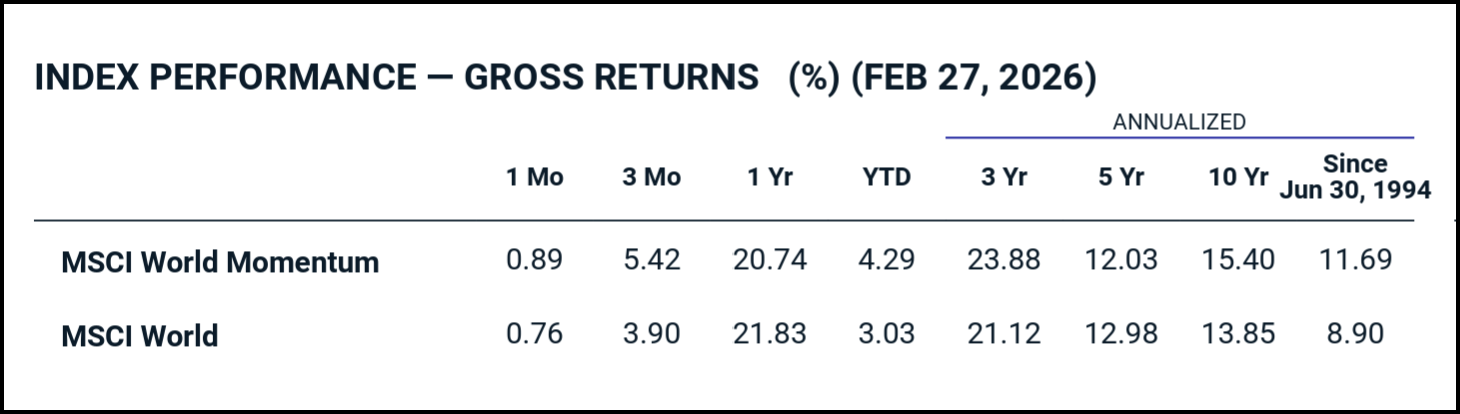Select the MSCI World Momentum row label
The image size is (1460, 414).
pyautogui.click(x=220, y=262)
